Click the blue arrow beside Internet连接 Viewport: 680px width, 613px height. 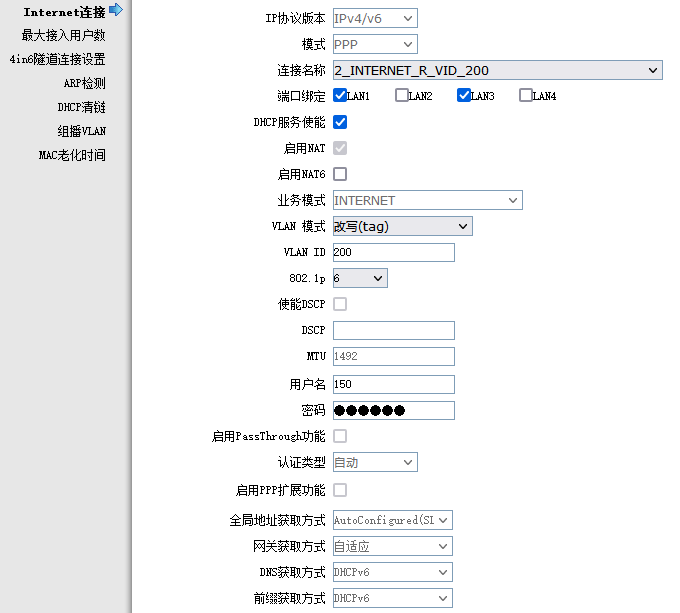pyautogui.click(x=116, y=11)
